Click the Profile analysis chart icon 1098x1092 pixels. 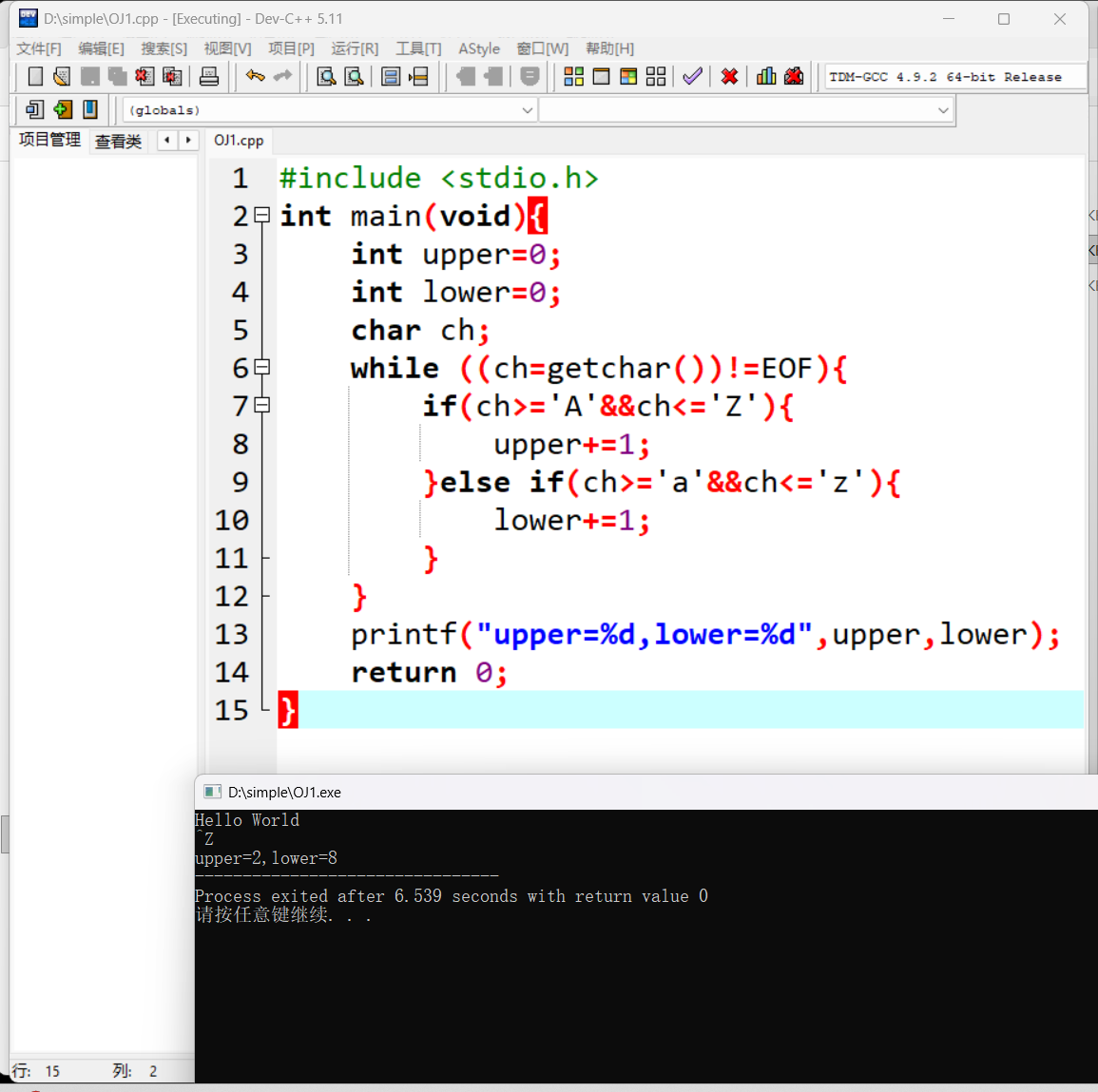(x=766, y=76)
